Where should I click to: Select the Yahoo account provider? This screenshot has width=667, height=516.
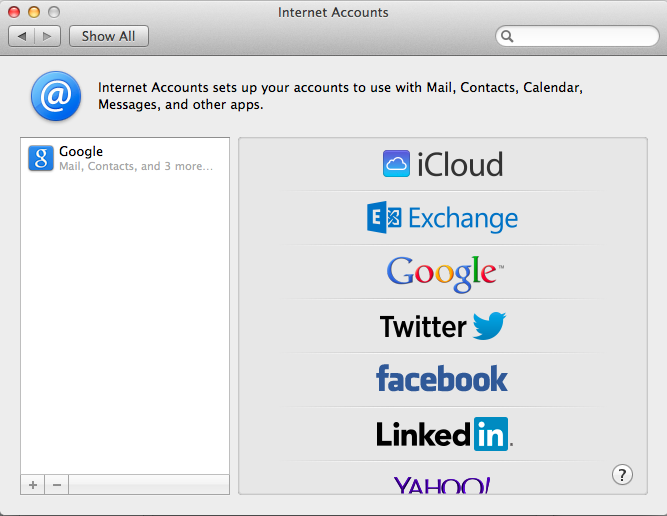coord(442,485)
